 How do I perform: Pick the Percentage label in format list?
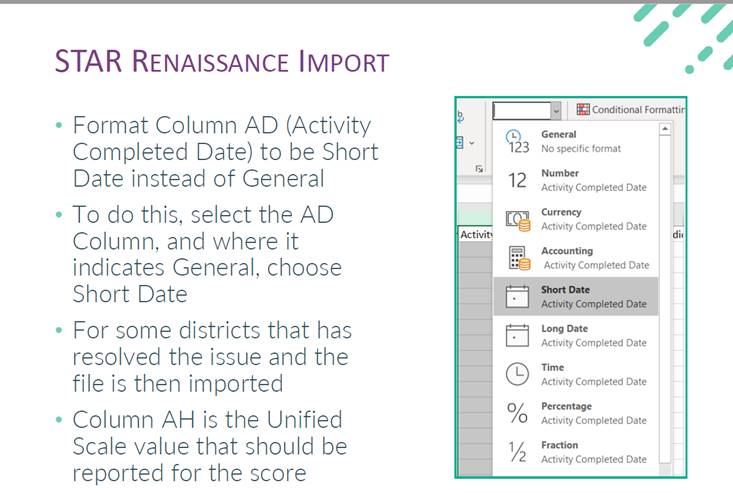(566, 406)
